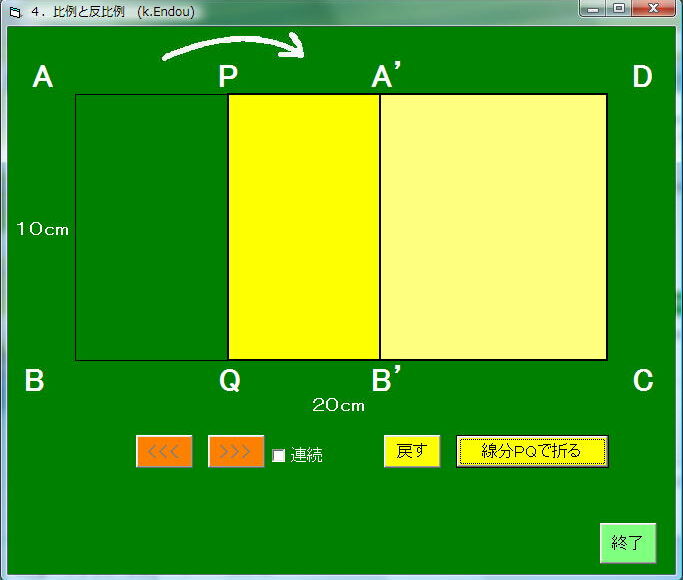Click the point label B'

tap(386, 379)
